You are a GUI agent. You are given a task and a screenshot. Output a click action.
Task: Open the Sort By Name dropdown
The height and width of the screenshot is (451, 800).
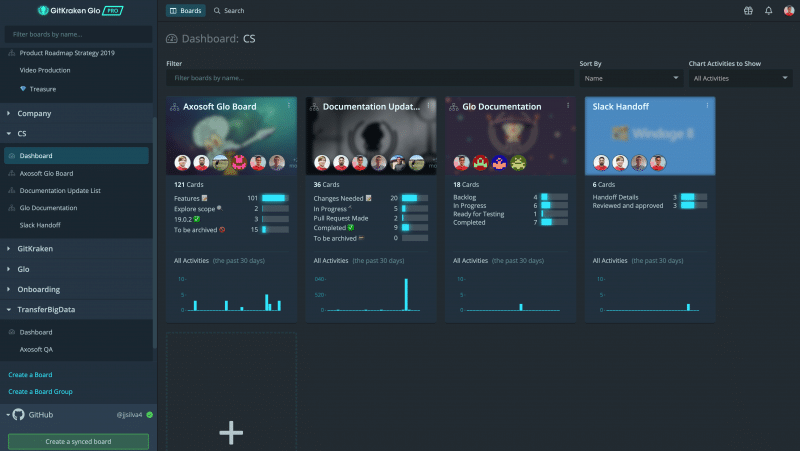coord(631,78)
